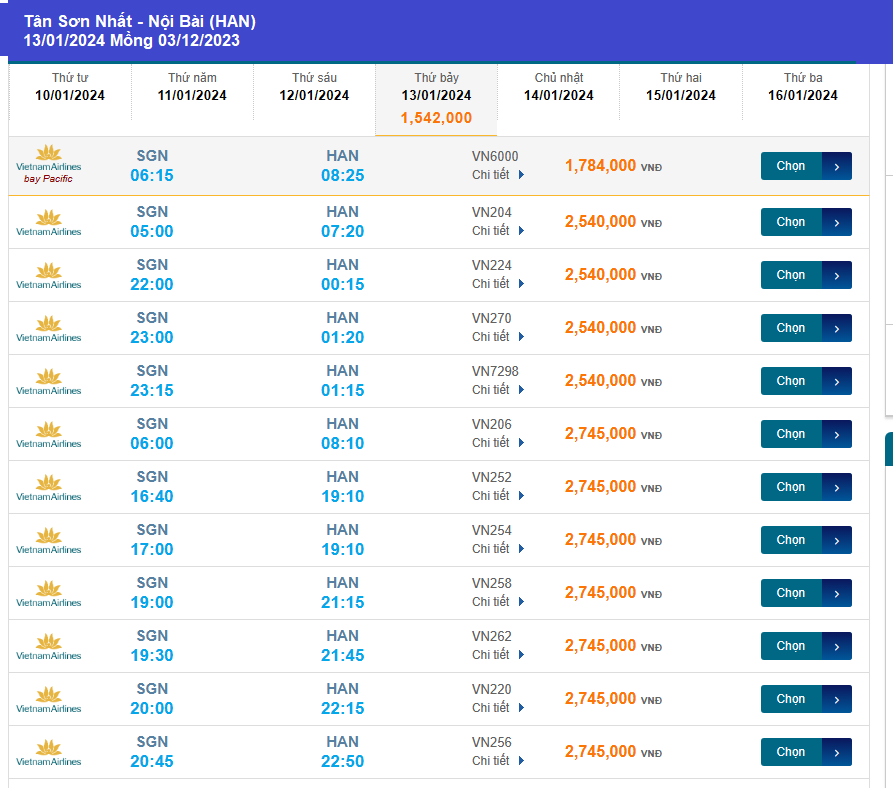Click Vietnam Airlines logo for VN252
The width and height of the screenshot is (893, 788).
pos(48,487)
